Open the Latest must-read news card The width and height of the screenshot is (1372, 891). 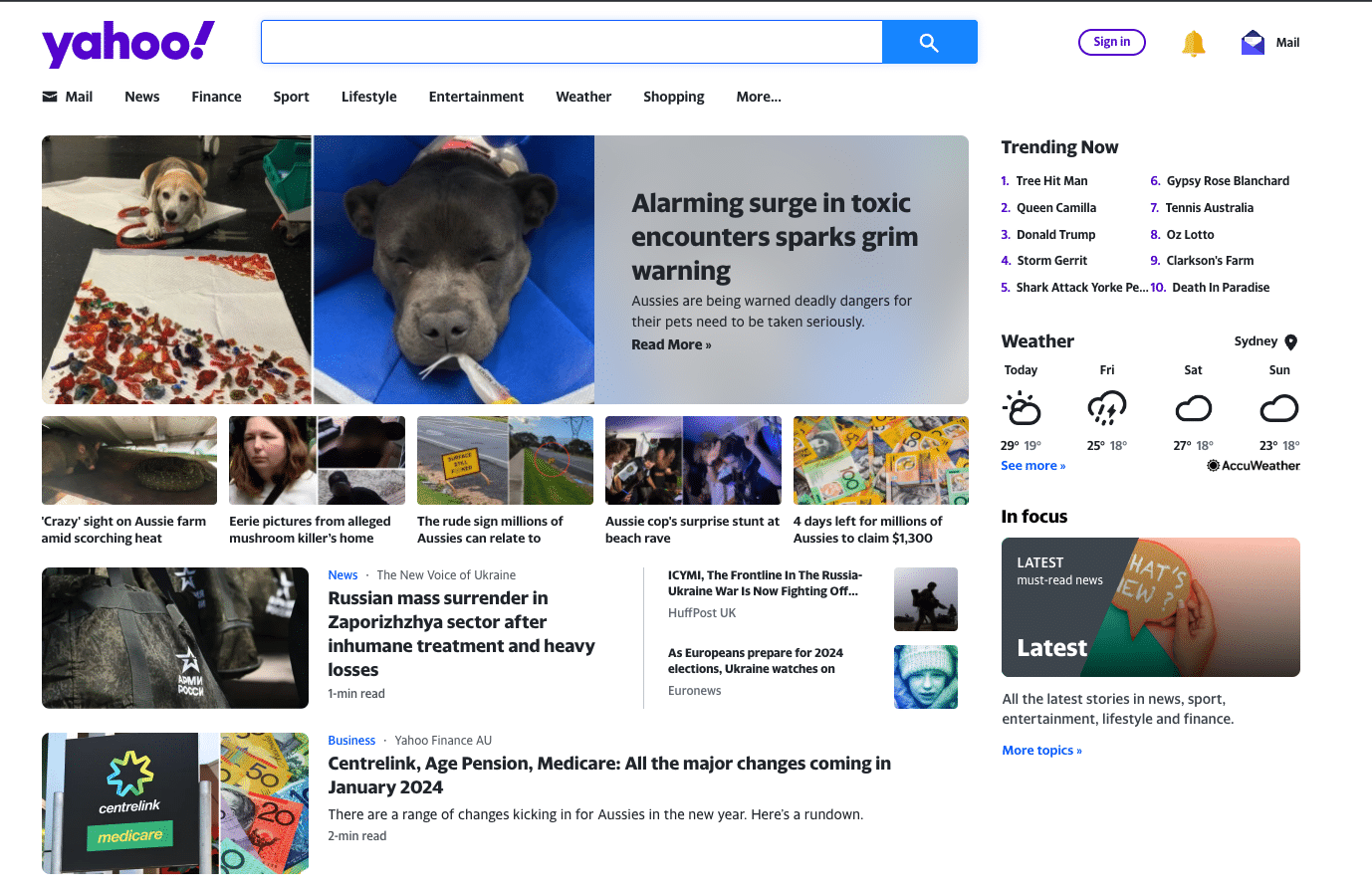tap(1151, 607)
